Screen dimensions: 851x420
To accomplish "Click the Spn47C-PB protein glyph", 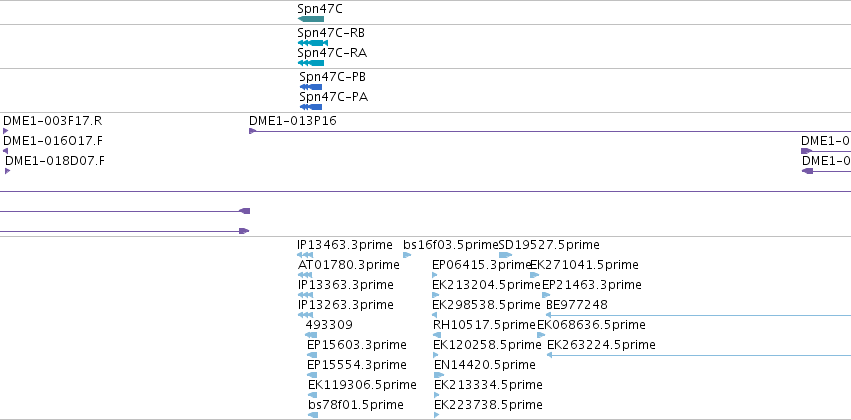I will click(311, 87).
